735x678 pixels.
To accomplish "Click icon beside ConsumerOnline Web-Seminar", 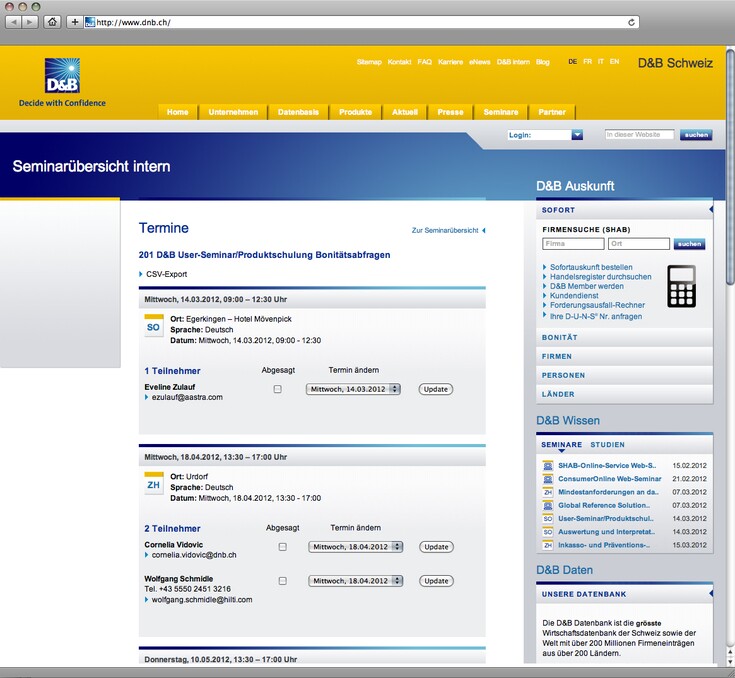I will 548,479.
